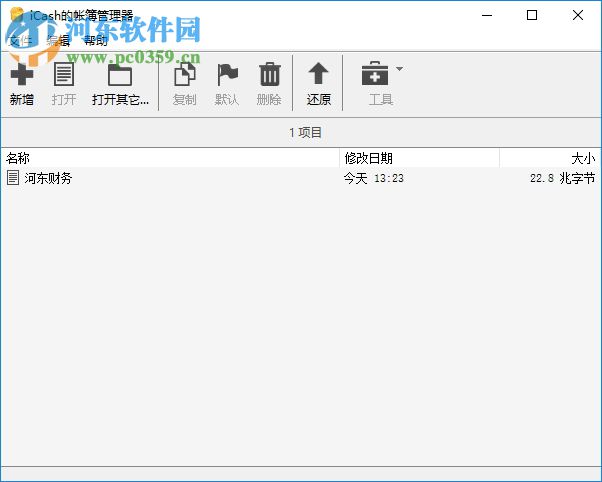The height and width of the screenshot is (482, 602).
Task: Sort by the 大小 column header
Action: tap(550, 158)
